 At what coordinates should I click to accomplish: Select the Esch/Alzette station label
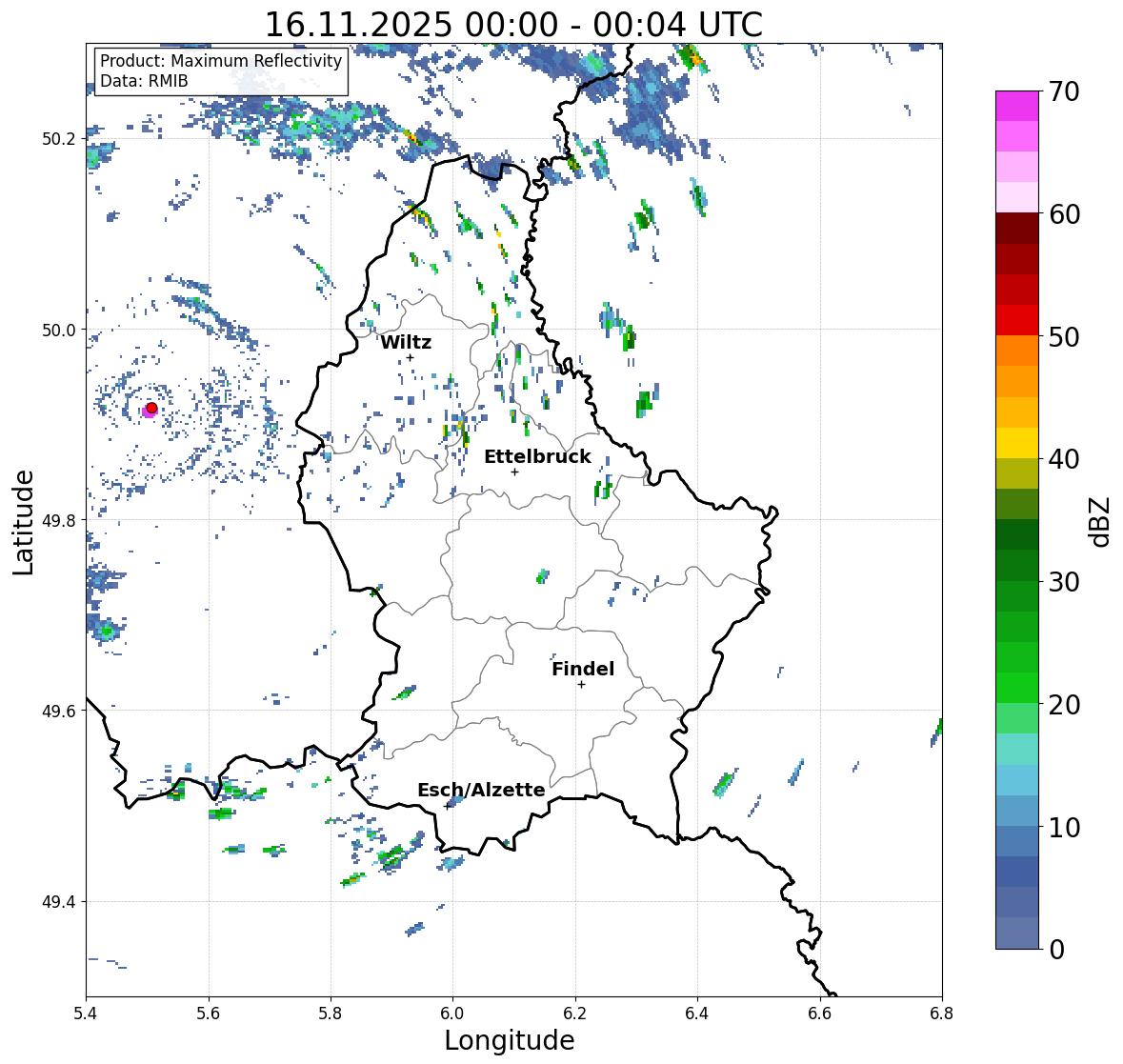tap(481, 790)
